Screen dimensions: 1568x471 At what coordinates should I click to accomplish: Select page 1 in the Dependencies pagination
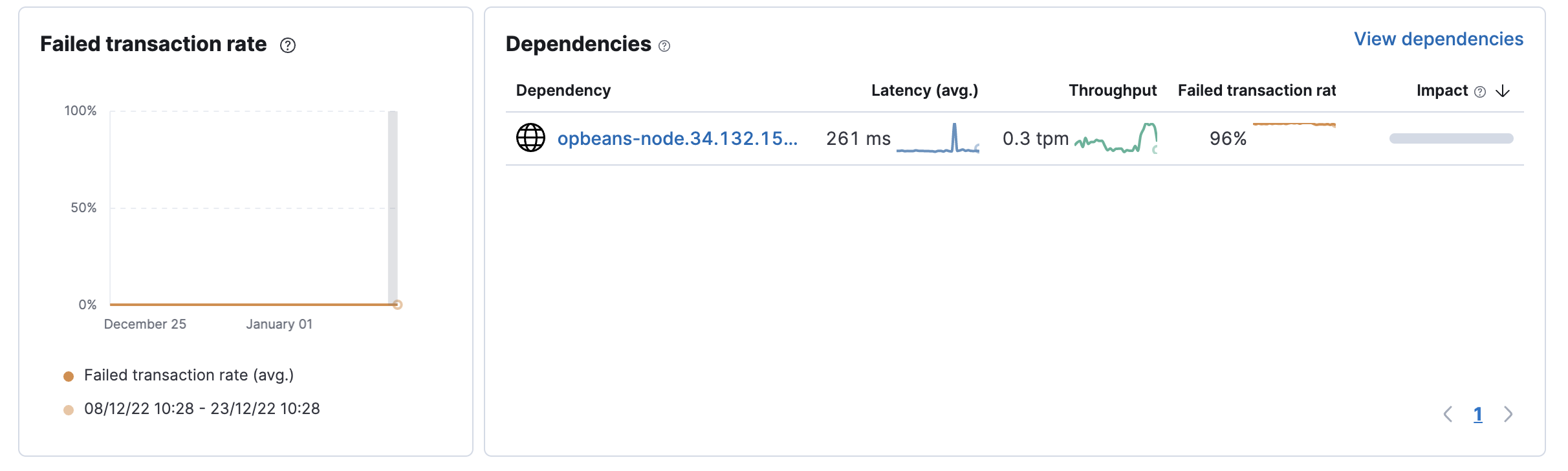(x=1479, y=414)
